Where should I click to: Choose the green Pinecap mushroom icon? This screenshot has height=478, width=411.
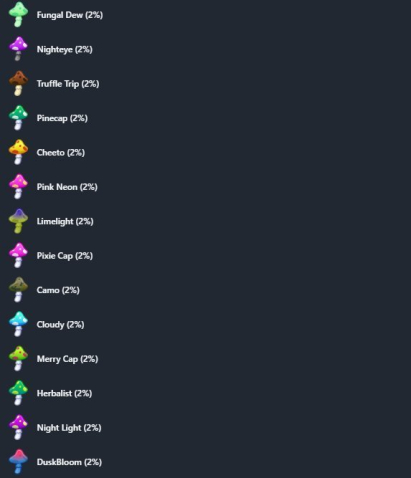pos(18,118)
